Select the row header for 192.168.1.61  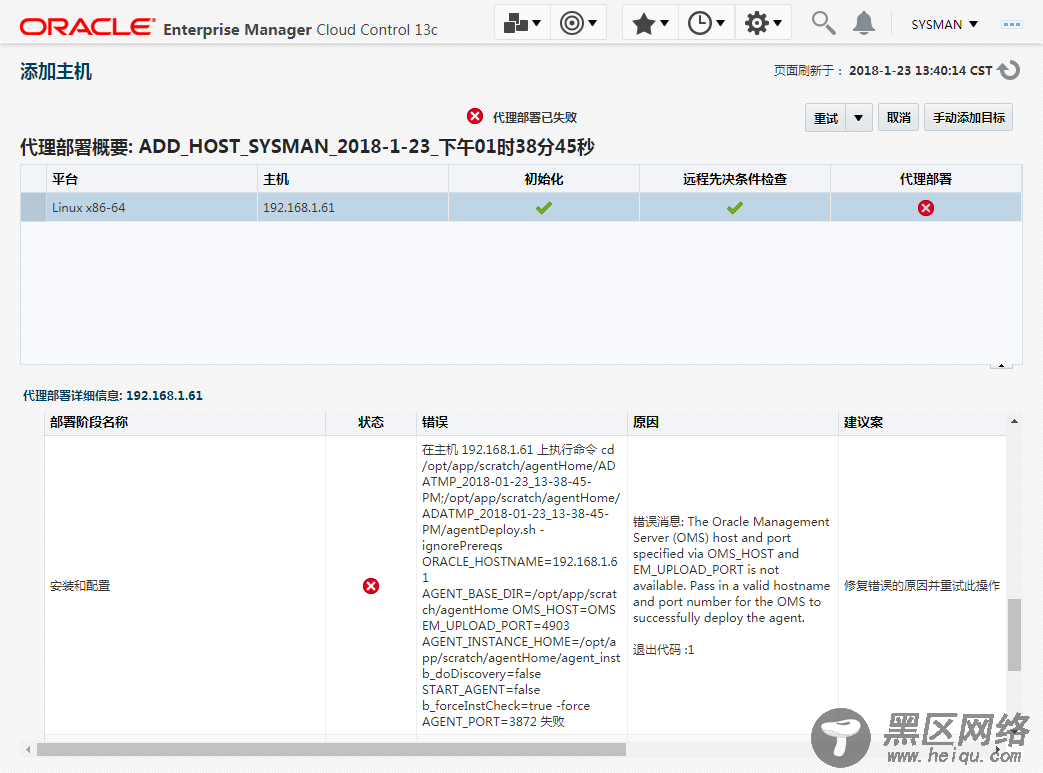click(x=33, y=208)
